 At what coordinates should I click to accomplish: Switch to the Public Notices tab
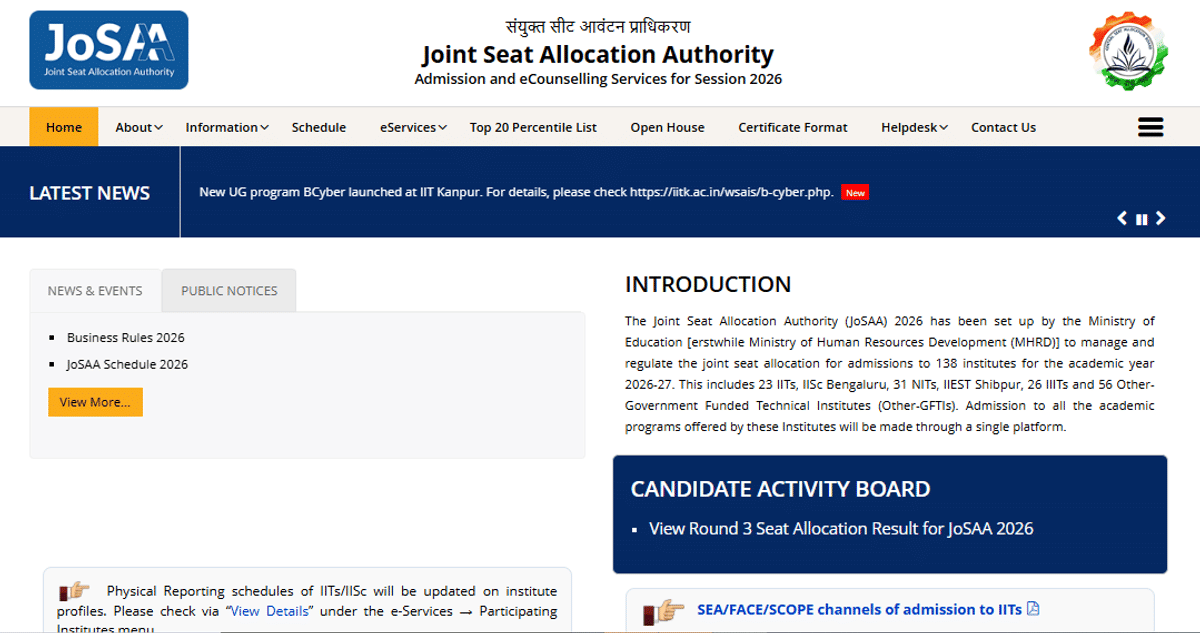click(x=229, y=290)
